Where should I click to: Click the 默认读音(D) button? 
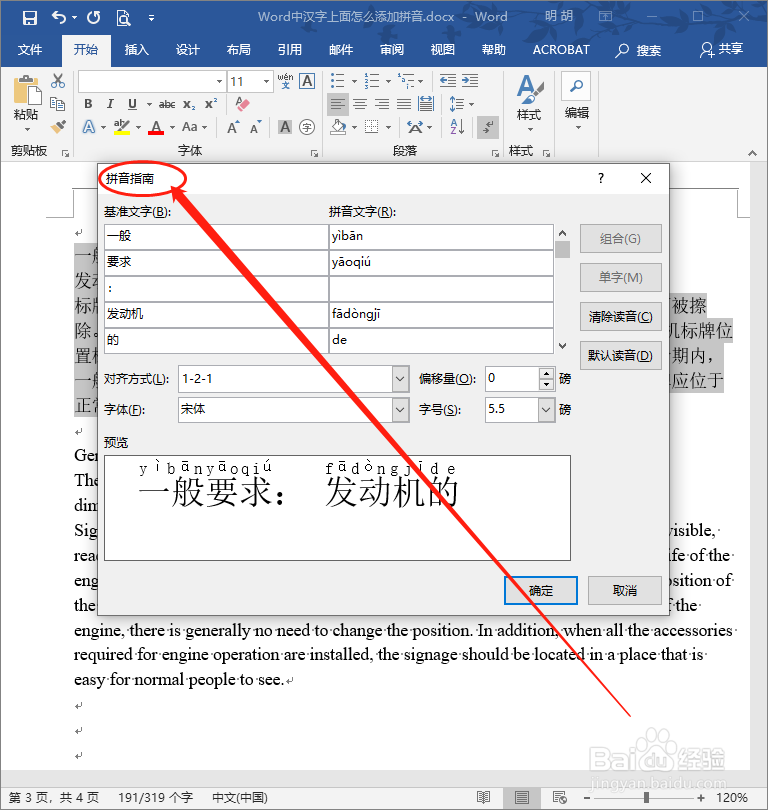click(620, 355)
